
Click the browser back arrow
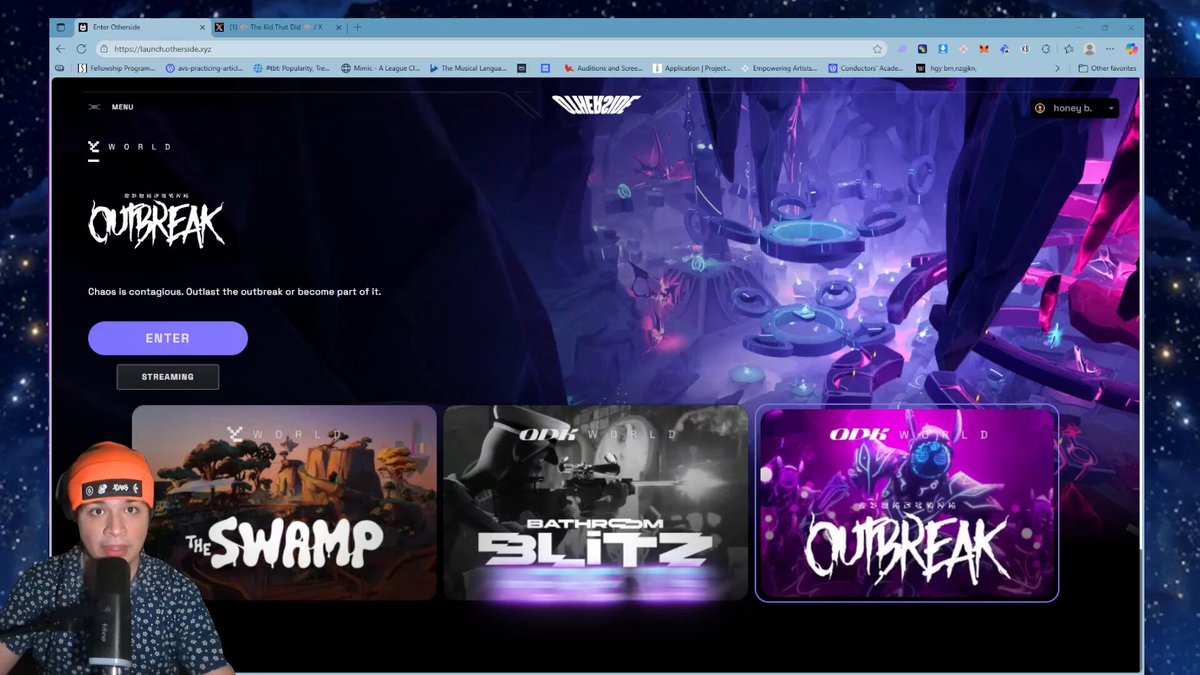pyautogui.click(x=61, y=48)
